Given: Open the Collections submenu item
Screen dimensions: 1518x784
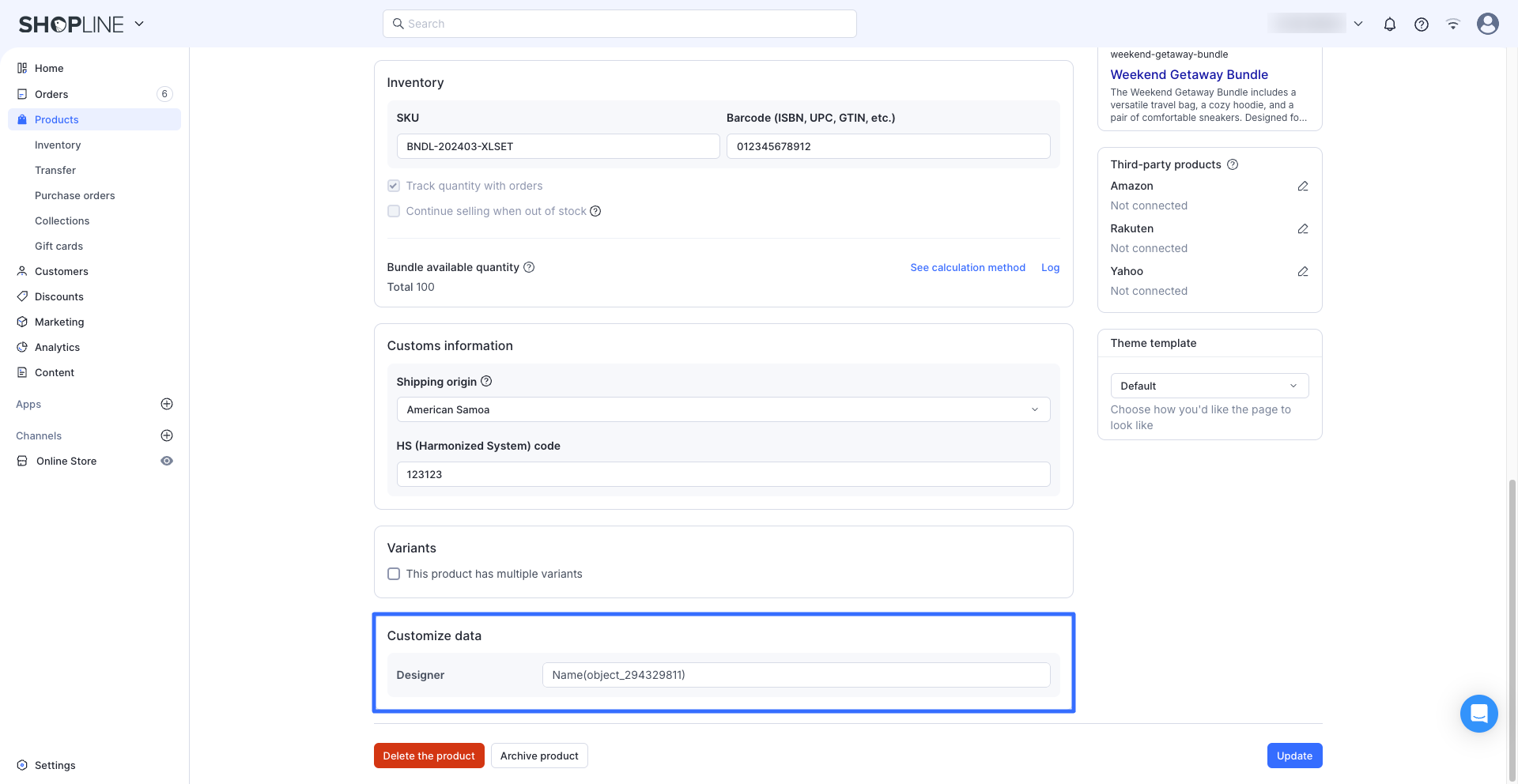Looking at the screenshot, I should [62, 220].
